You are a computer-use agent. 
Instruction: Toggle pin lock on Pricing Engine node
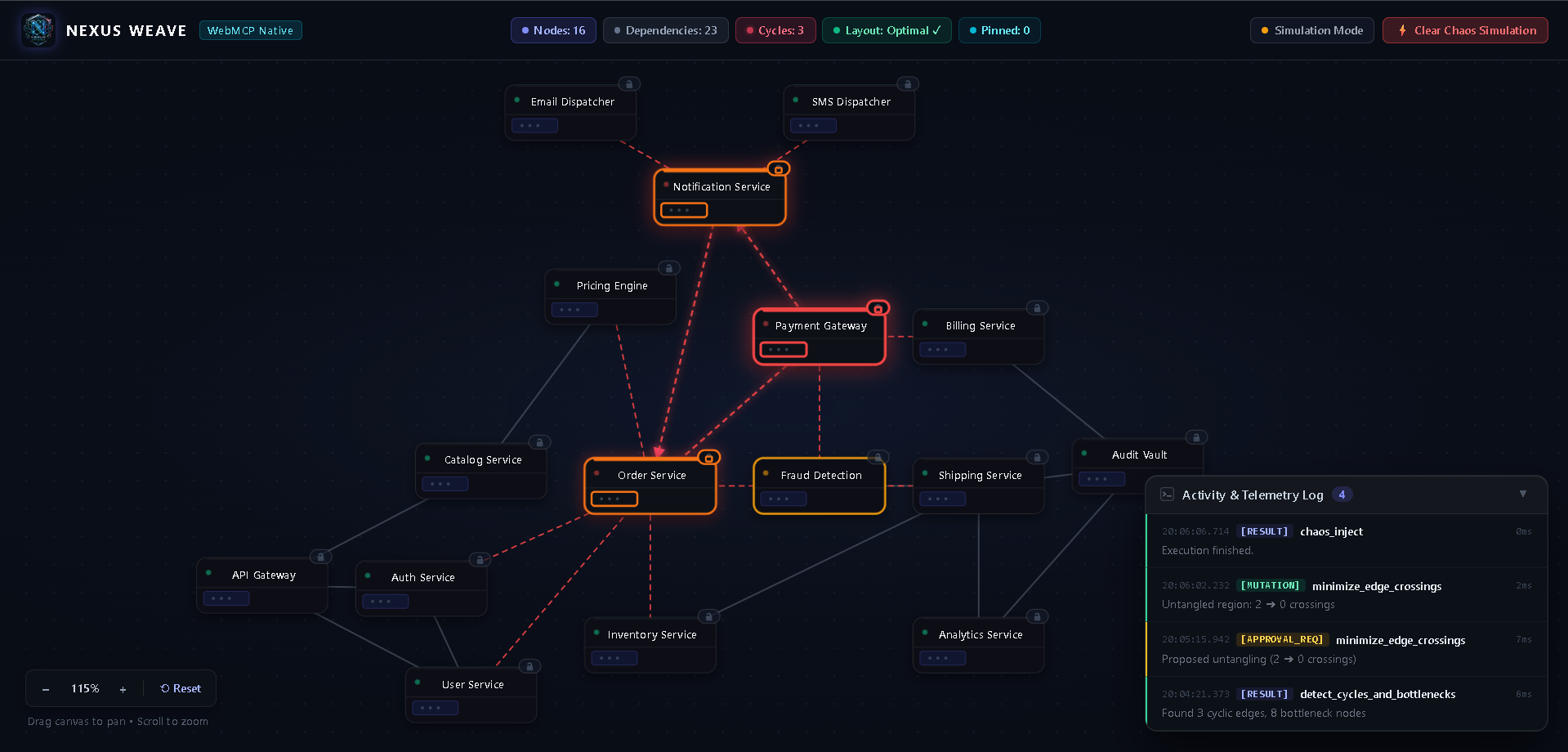click(669, 268)
